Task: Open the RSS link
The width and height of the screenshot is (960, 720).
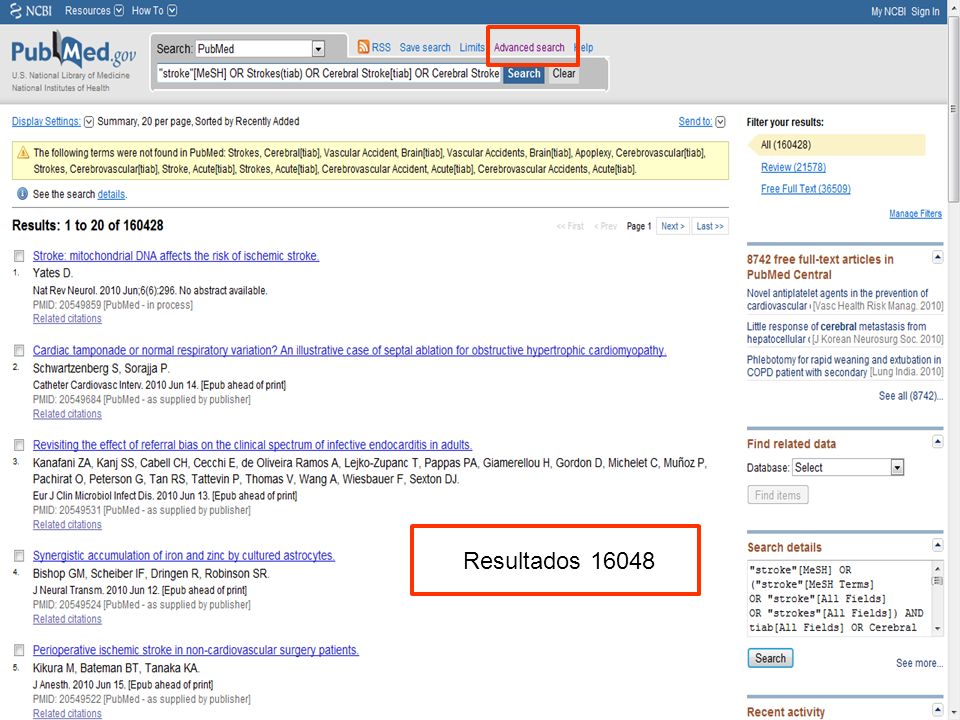Action: coord(381,47)
